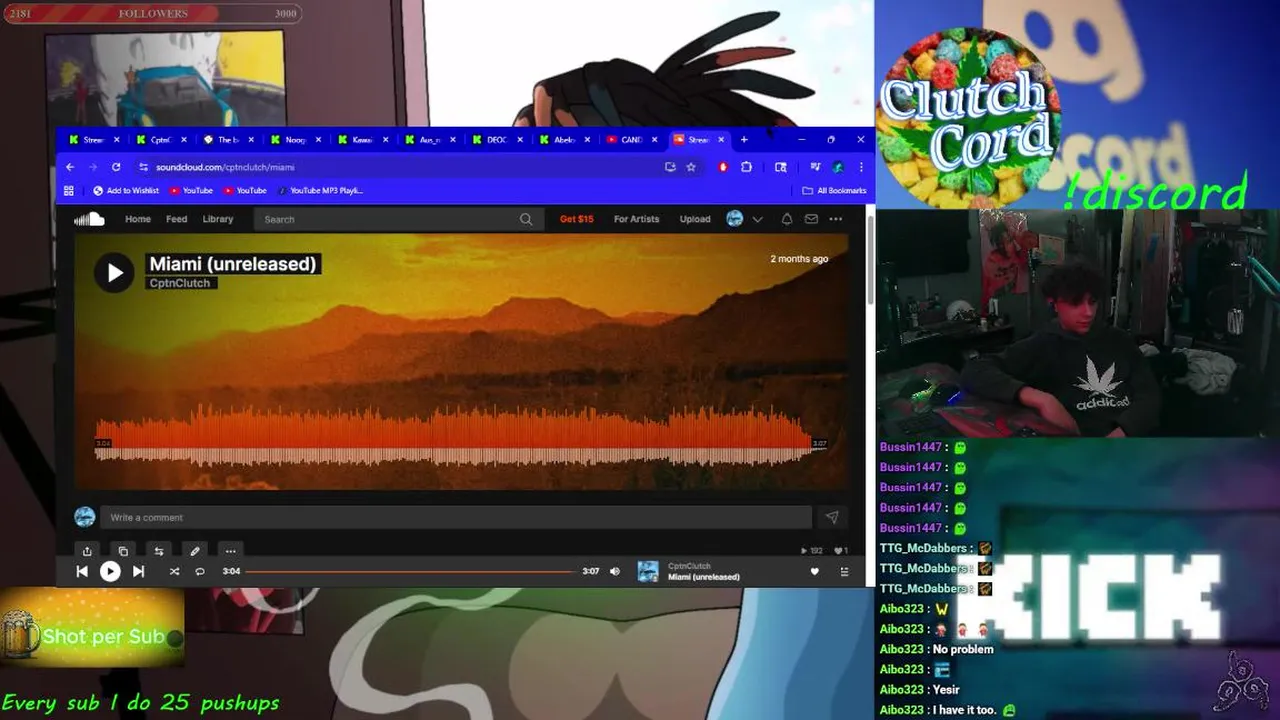Viewport: 1280px width, 720px height.
Task: Expand the profile avatar dropdown chevron
Action: (758, 219)
